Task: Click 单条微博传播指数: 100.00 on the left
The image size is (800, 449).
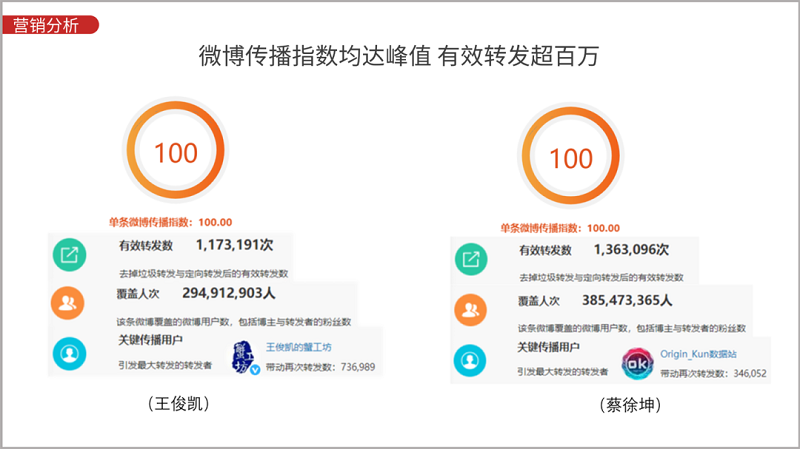Action: tap(170, 222)
